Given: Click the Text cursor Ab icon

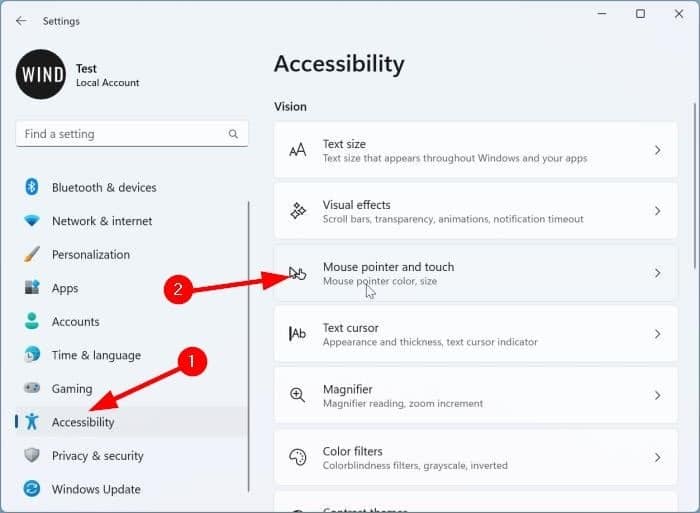Looking at the screenshot, I should (x=298, y=334).
